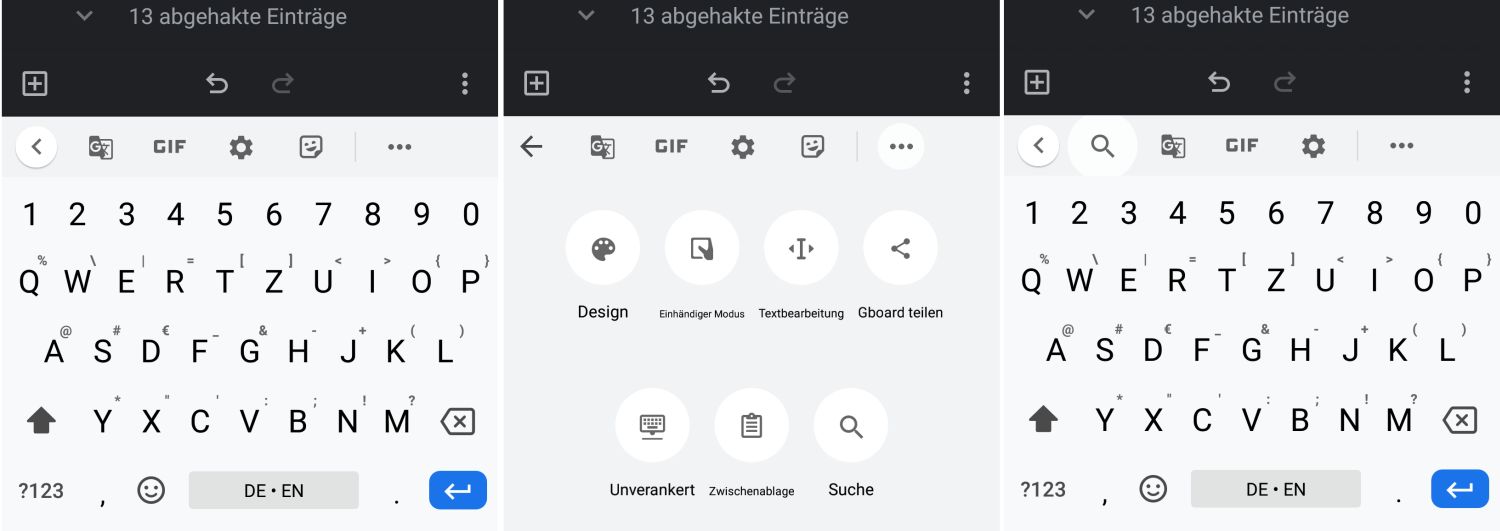Enable Einhändiger Modus keyboard option
Viewport: 1500px width, 531px height.
701,248
